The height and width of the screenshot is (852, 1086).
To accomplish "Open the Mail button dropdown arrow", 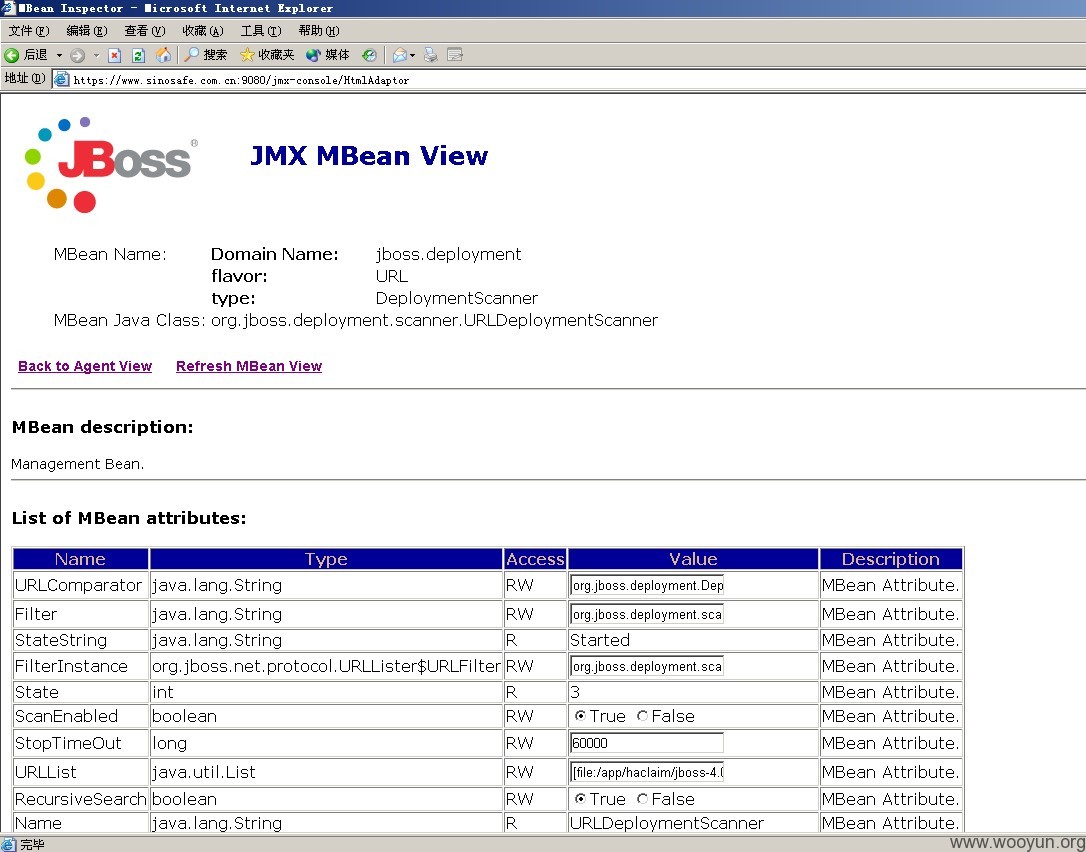I will pos(413,55).
